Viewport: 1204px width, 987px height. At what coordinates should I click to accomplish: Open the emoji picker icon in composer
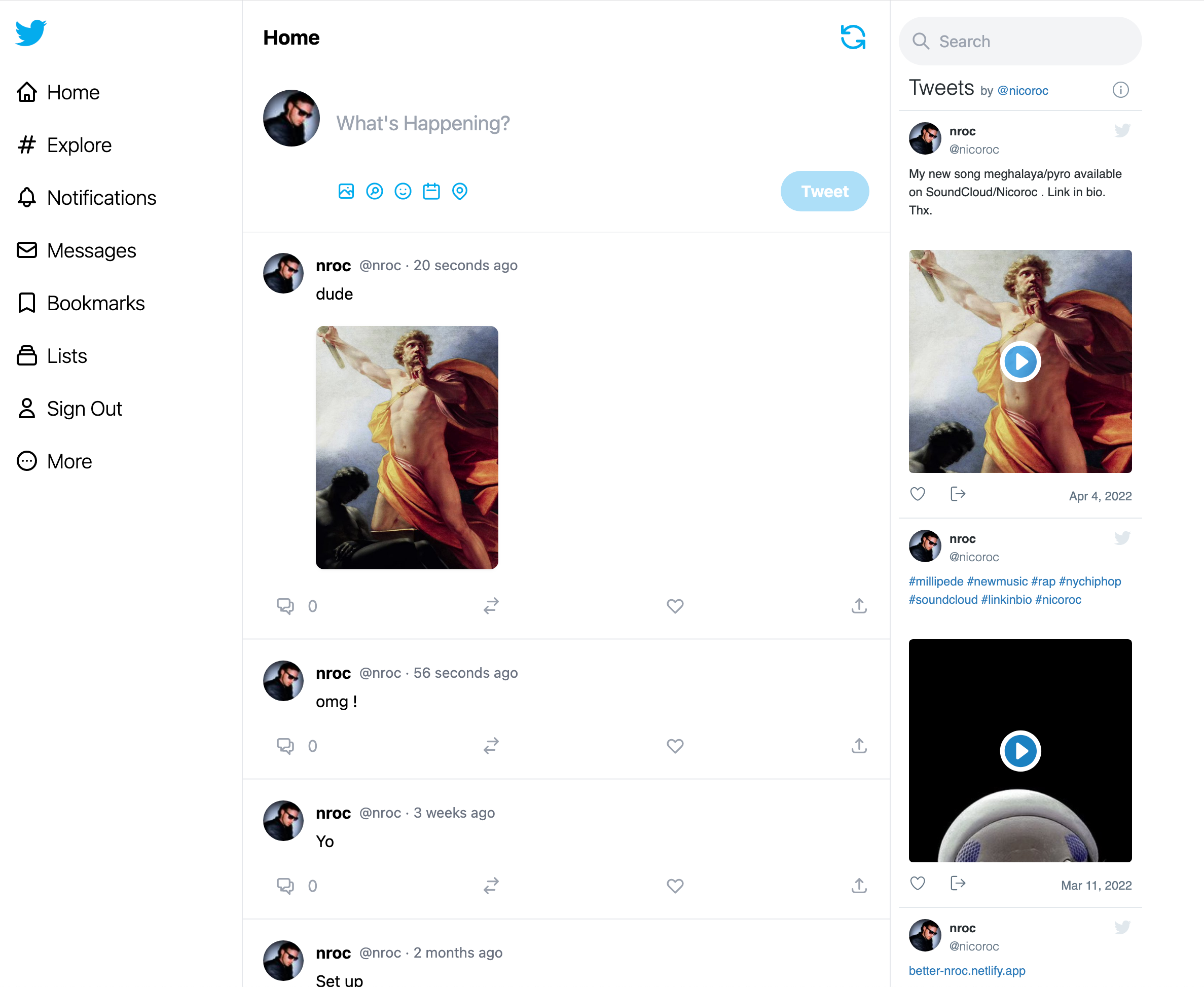click(403, 191)
